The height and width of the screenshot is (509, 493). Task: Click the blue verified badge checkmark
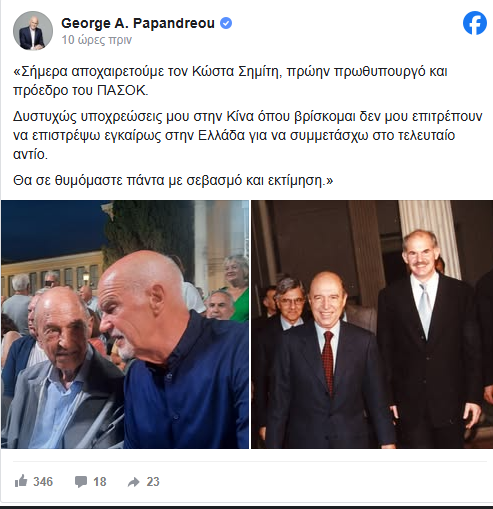[226, 24]
